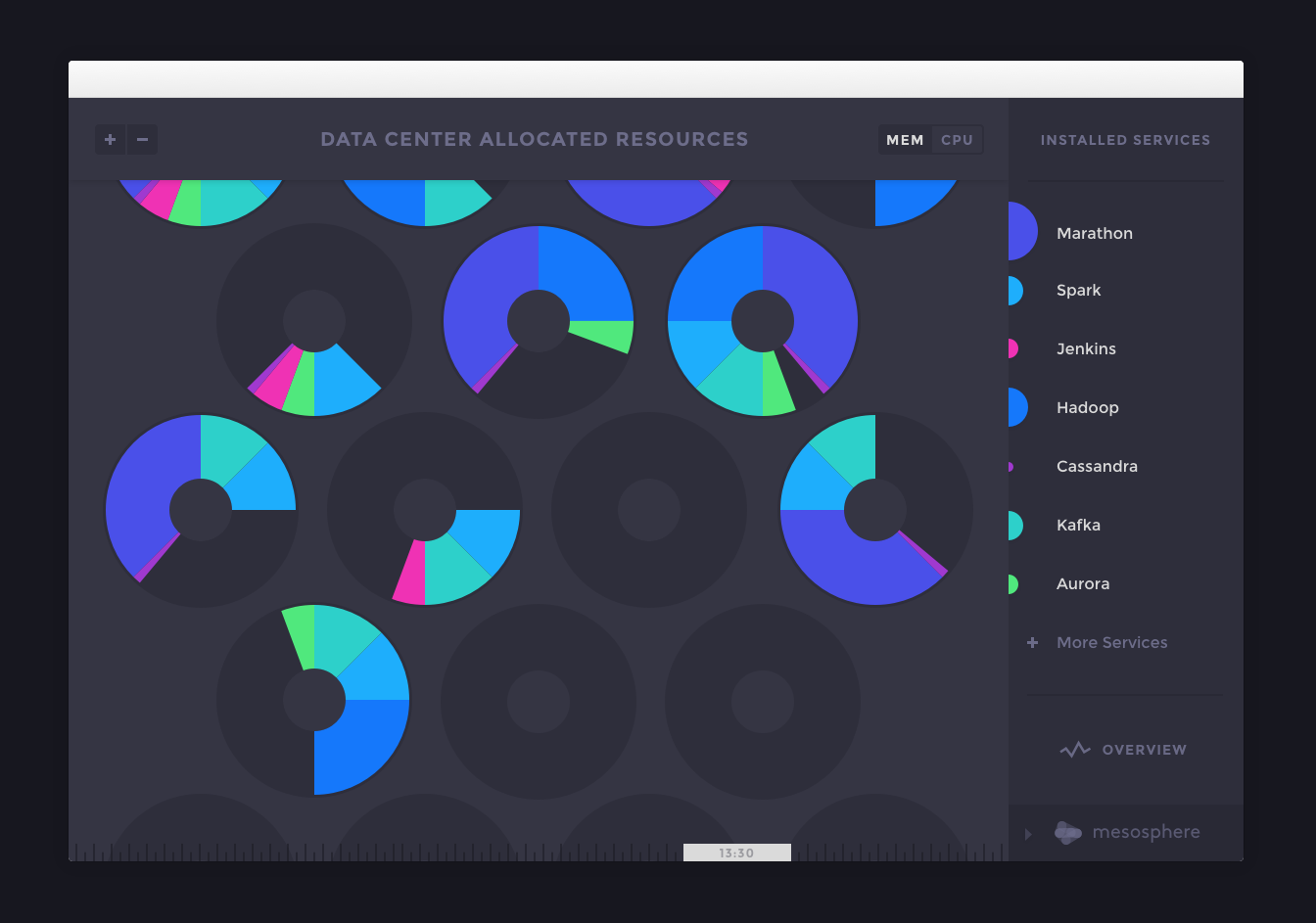Click the purple Marathon color swatch
The image size is (1316, 923).
click(x=1022, y=232)
